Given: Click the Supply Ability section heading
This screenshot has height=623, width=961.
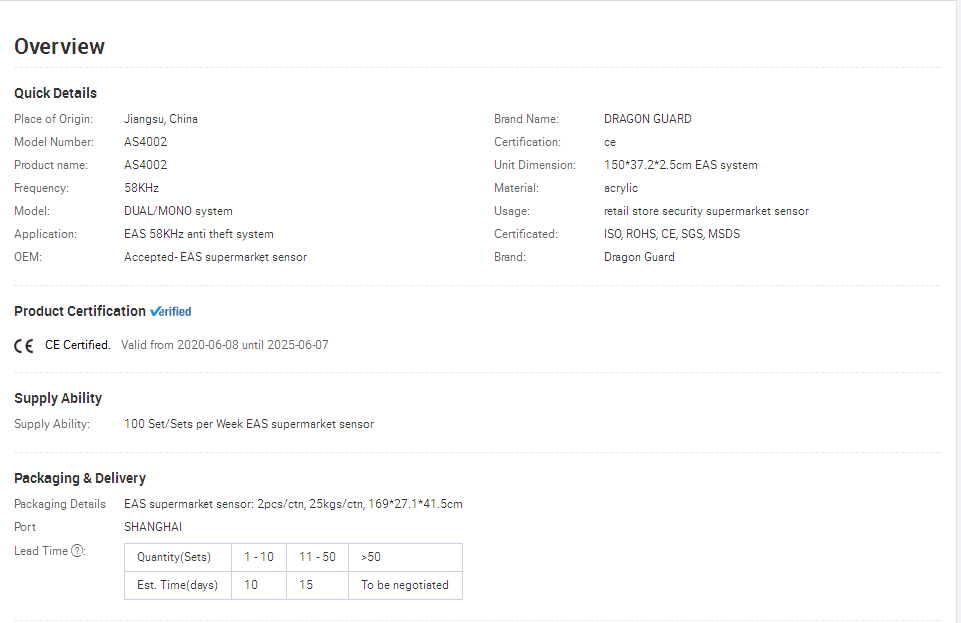Looking at the screenshot, I should coord(58,398).
